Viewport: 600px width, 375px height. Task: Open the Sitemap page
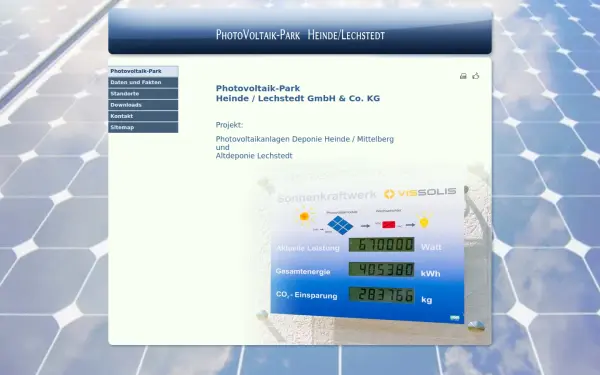pyautogui.click(x=143, y=127)
